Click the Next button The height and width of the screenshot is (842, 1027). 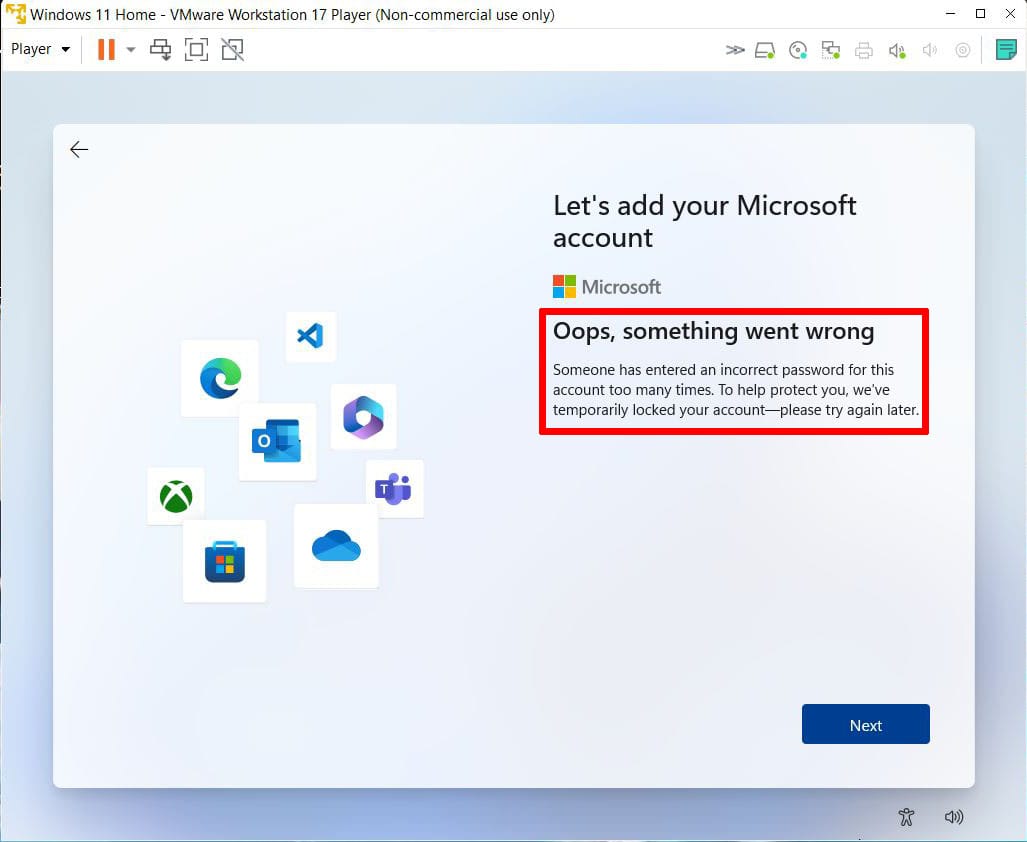coord(865,724)
